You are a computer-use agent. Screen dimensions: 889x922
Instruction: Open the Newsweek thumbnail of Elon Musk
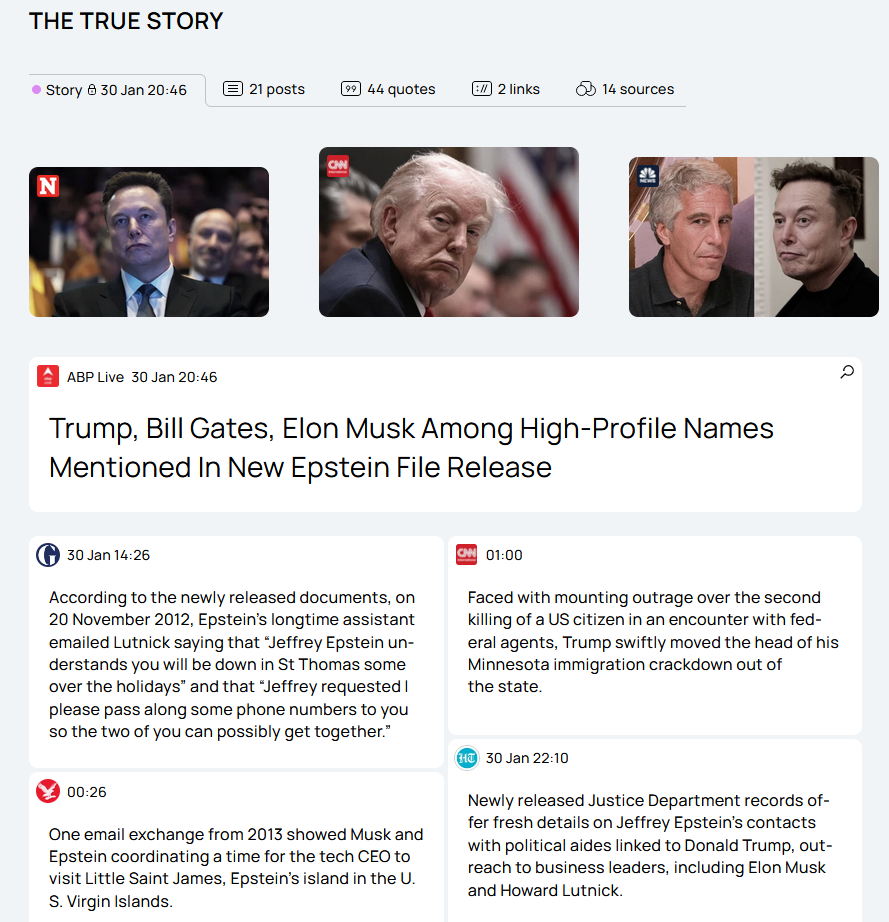[x=149, y=242]
